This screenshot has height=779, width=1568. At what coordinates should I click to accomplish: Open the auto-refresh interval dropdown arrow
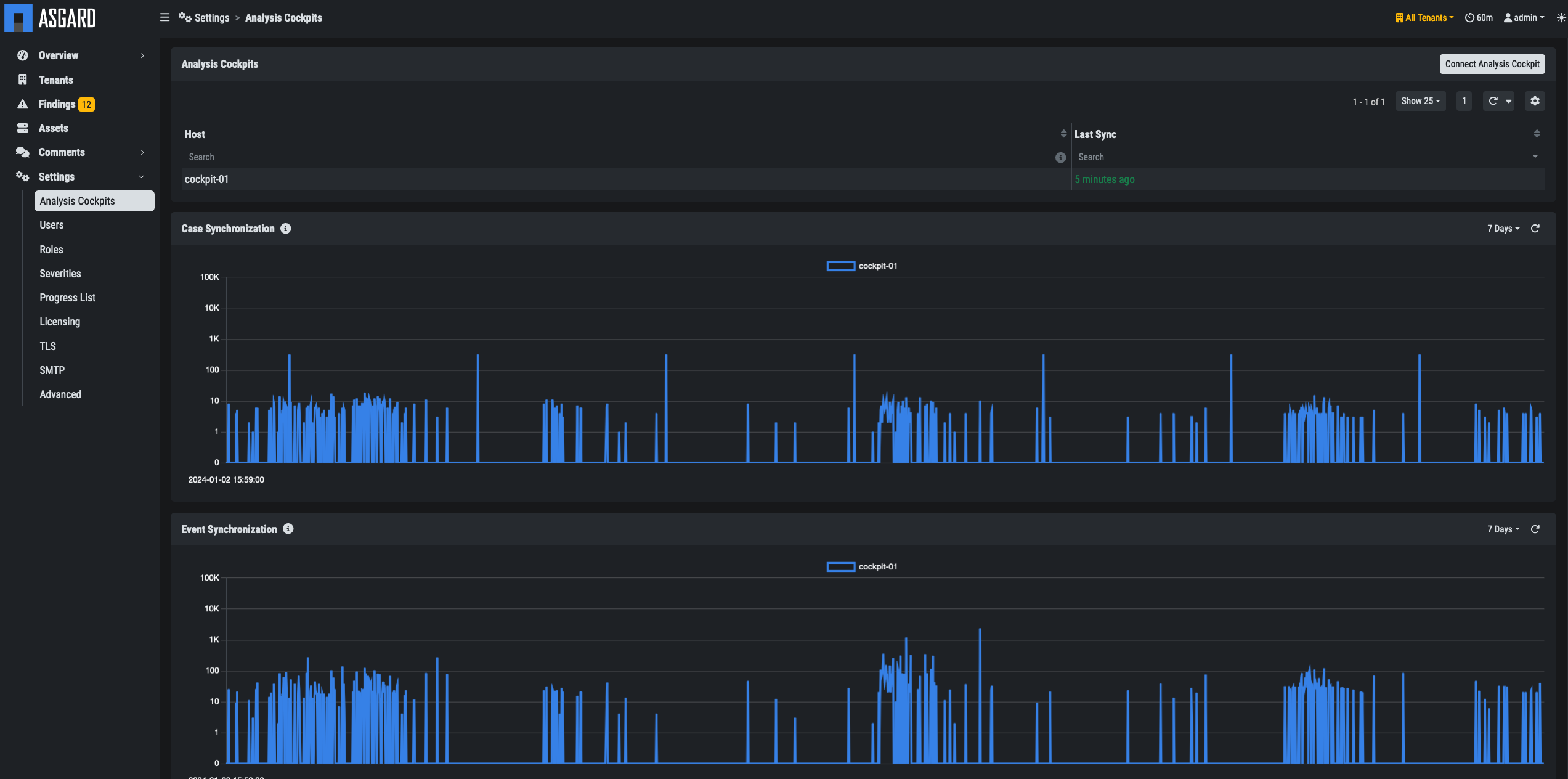point(1508,101)
